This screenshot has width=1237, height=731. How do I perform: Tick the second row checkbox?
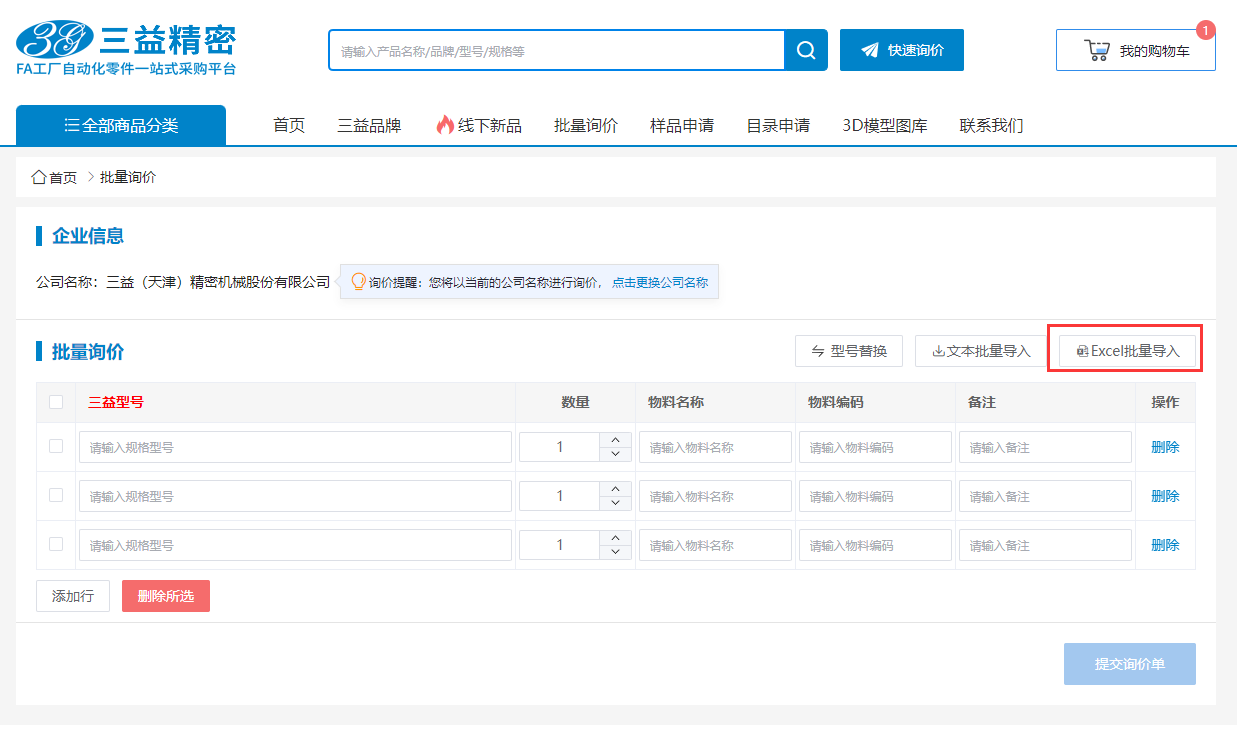[x=56, y=495]
